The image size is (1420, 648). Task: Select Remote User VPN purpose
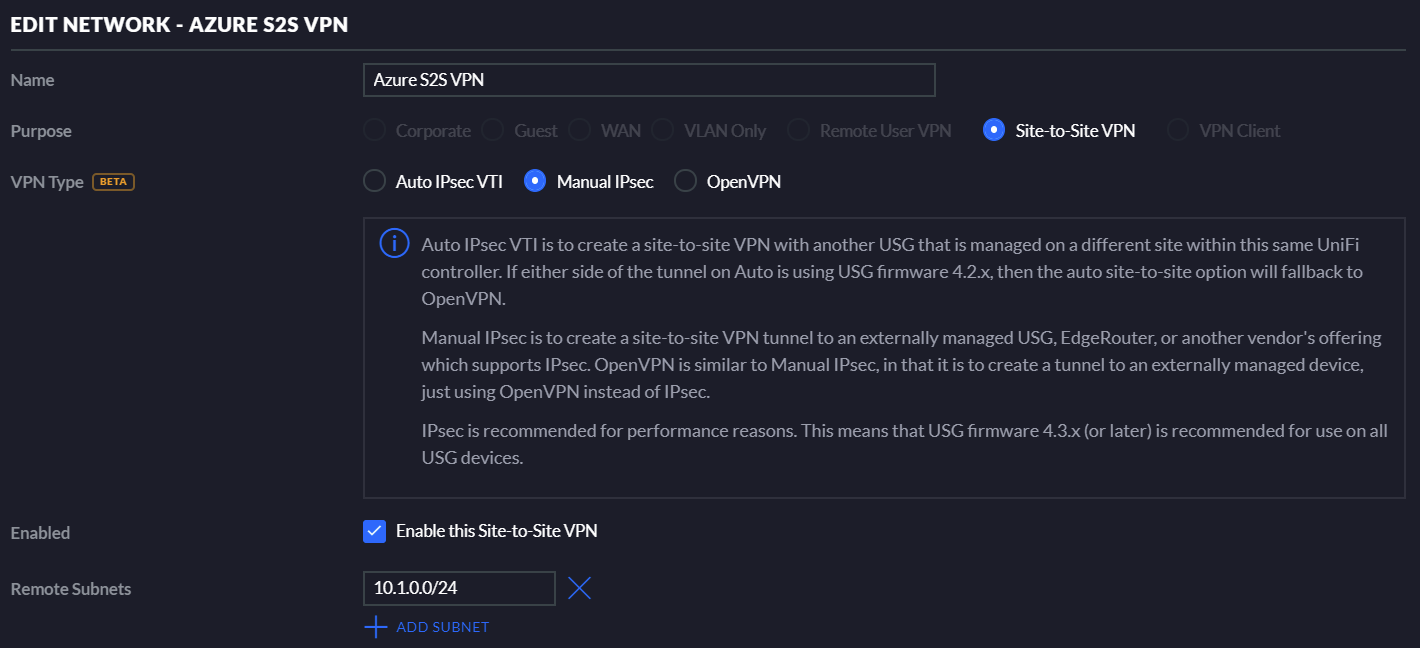(798, 130)
